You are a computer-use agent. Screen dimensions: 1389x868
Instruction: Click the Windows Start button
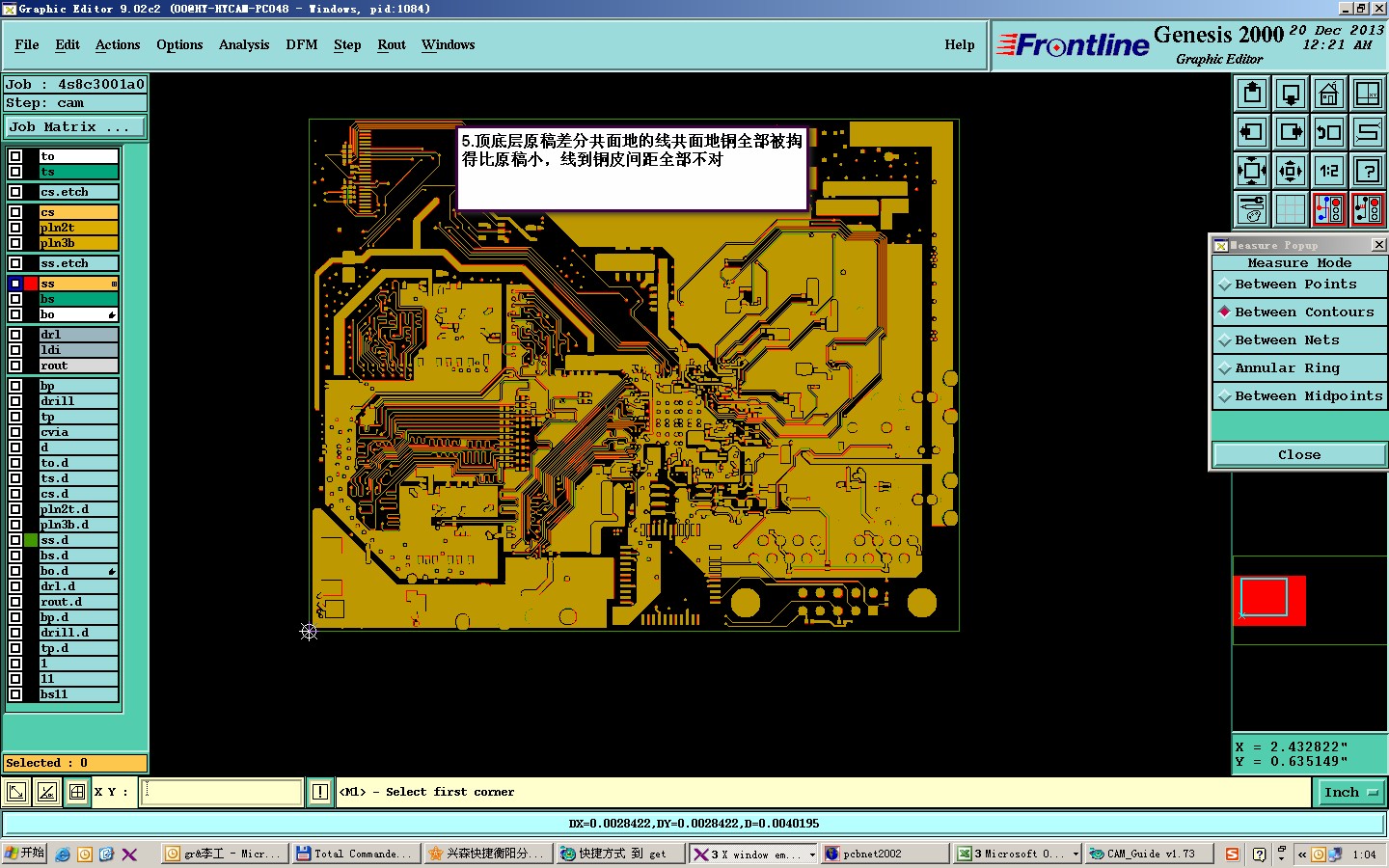coord(24,854)
